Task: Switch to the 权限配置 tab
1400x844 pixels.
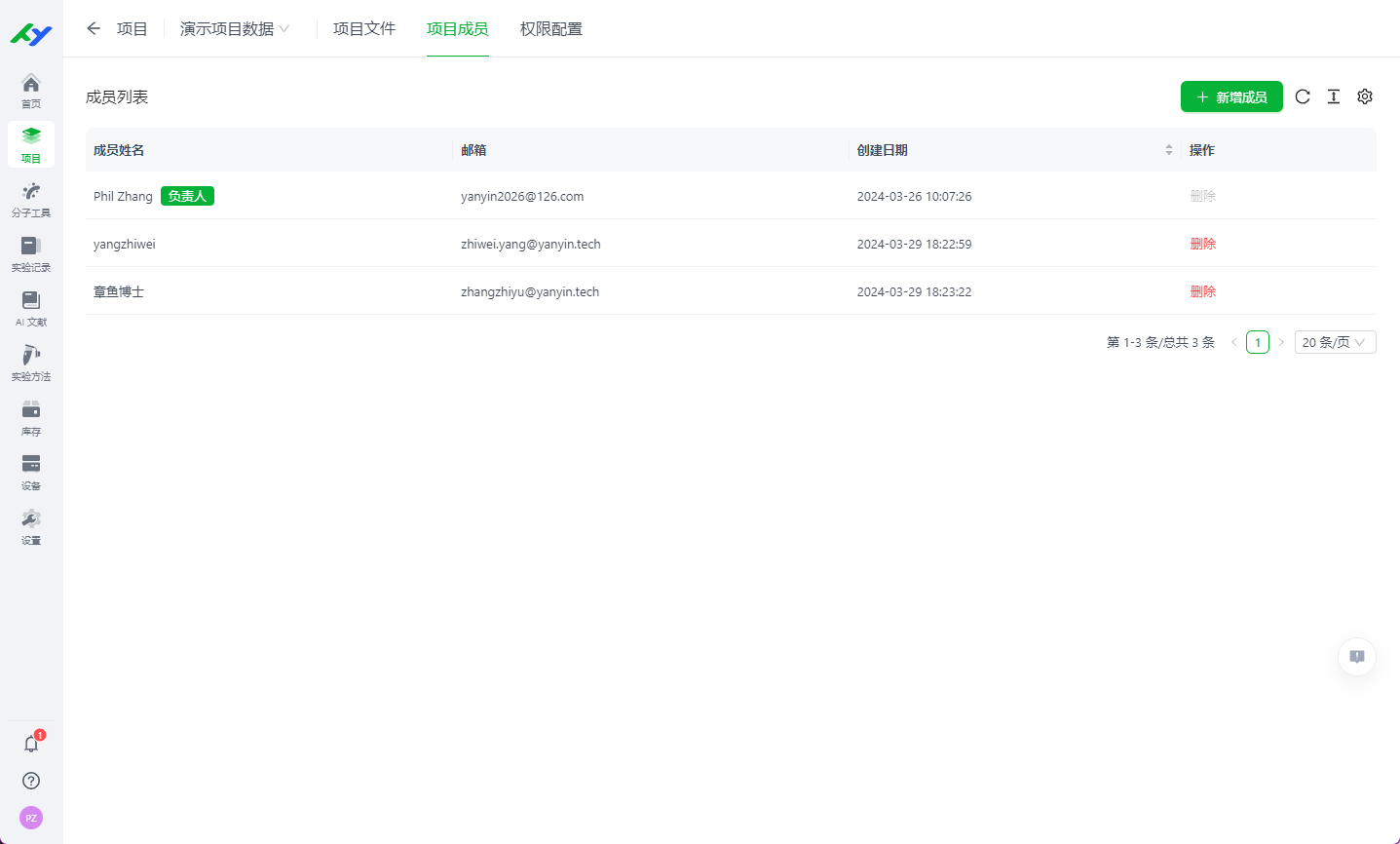Action: pyautogui.click(x=551, y=29)
